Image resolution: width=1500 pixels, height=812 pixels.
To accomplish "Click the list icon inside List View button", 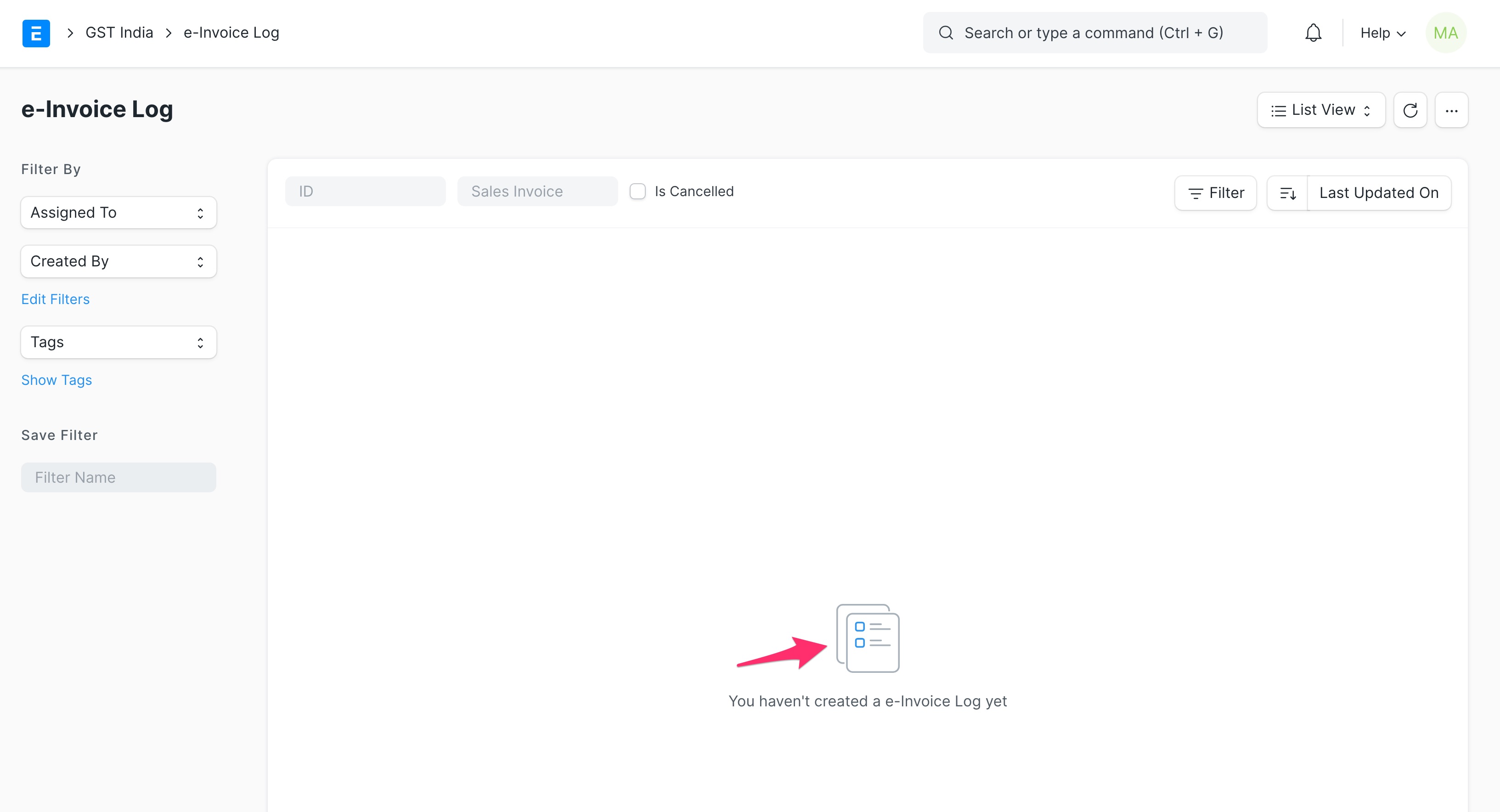I will (x=1279, y=109).
